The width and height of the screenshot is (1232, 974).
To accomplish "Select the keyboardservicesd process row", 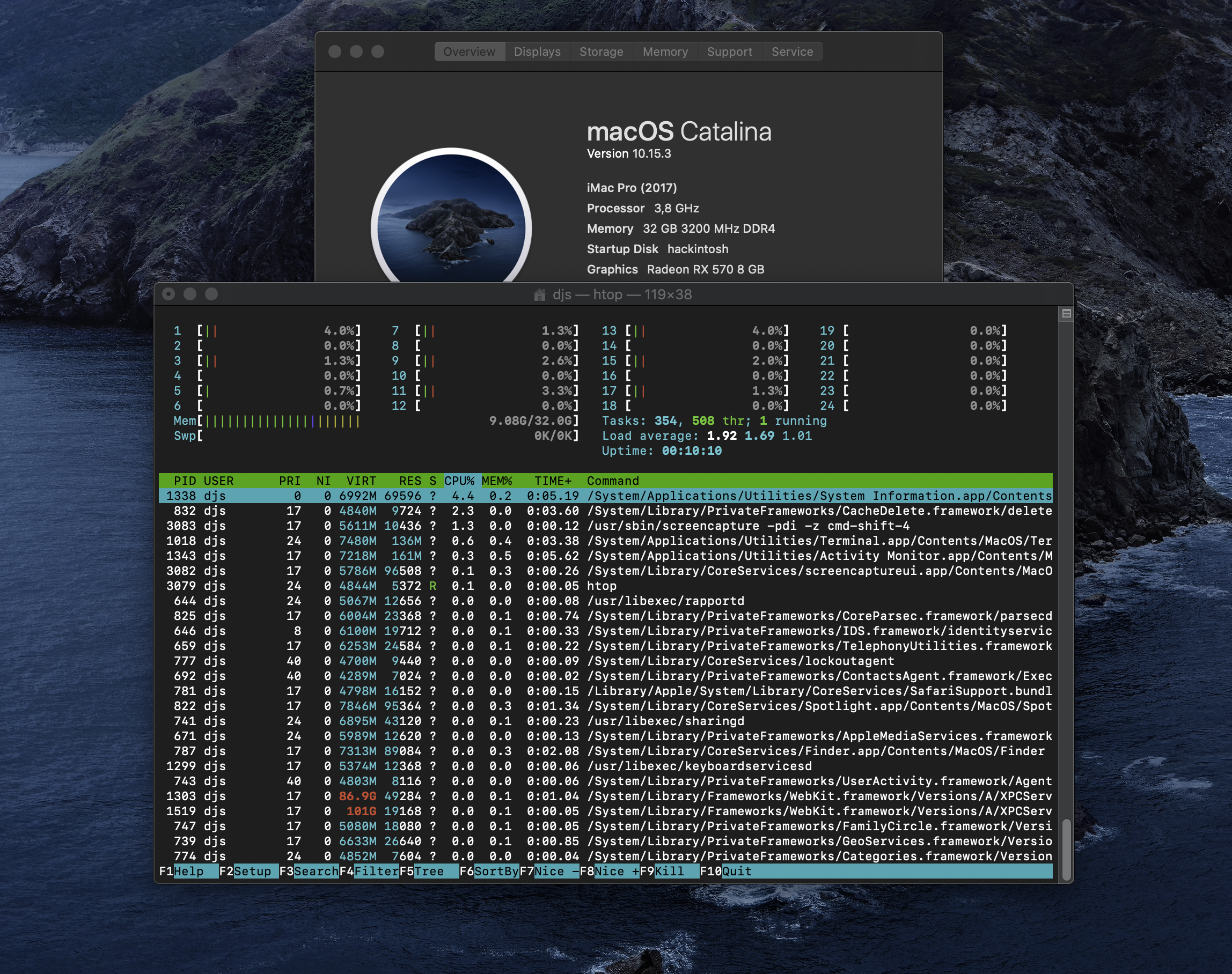I will coord(606,766).
